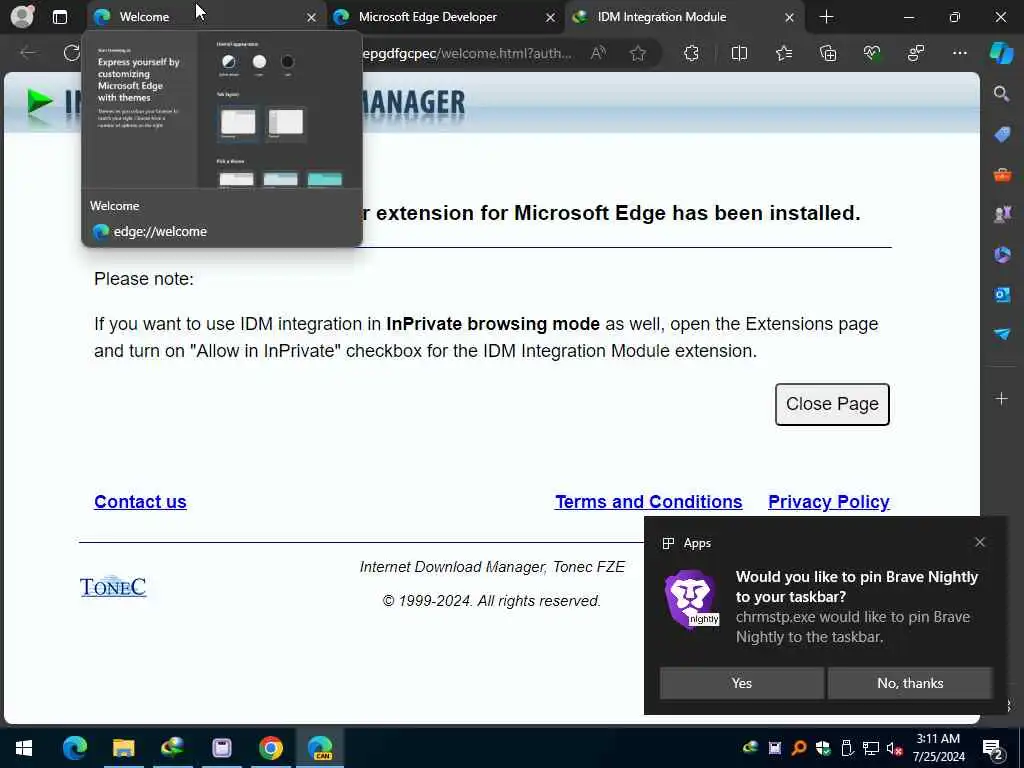Open Windows Security tray icon
Screen dimensions: 1024x768
pos(823,748)
